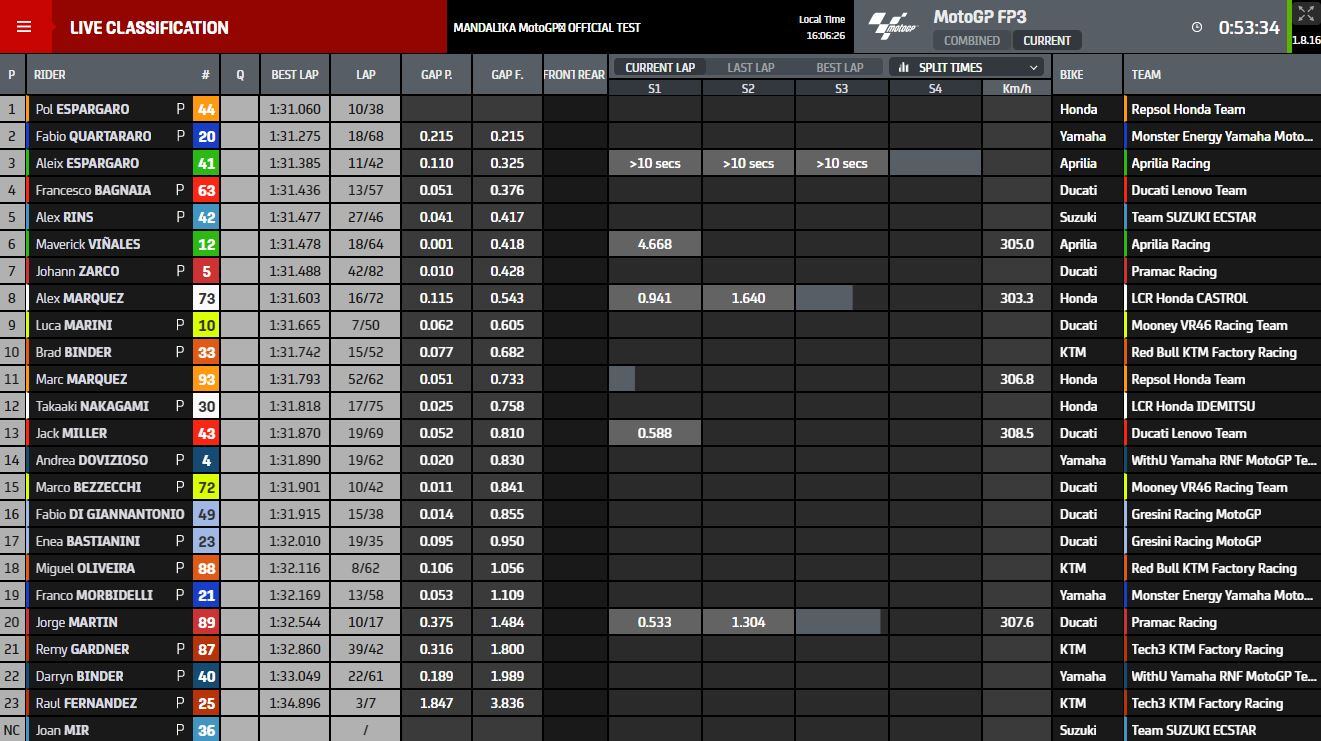This screenshot has width=1321, height=741.
Task: Open the hamburger menu
Action: pyautogui.click(x=24, y=27)
